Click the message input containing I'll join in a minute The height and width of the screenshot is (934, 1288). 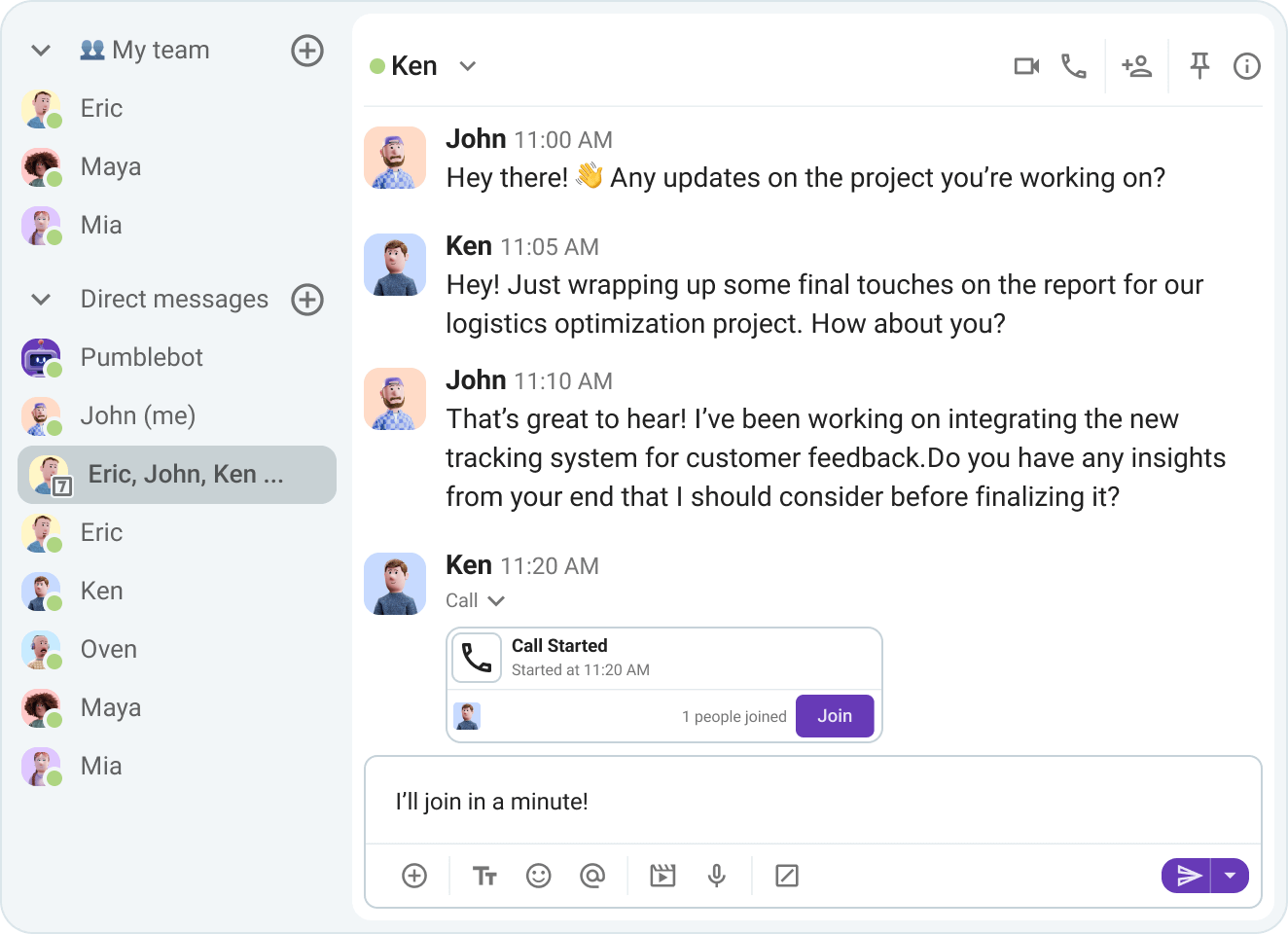click(681, 802)
